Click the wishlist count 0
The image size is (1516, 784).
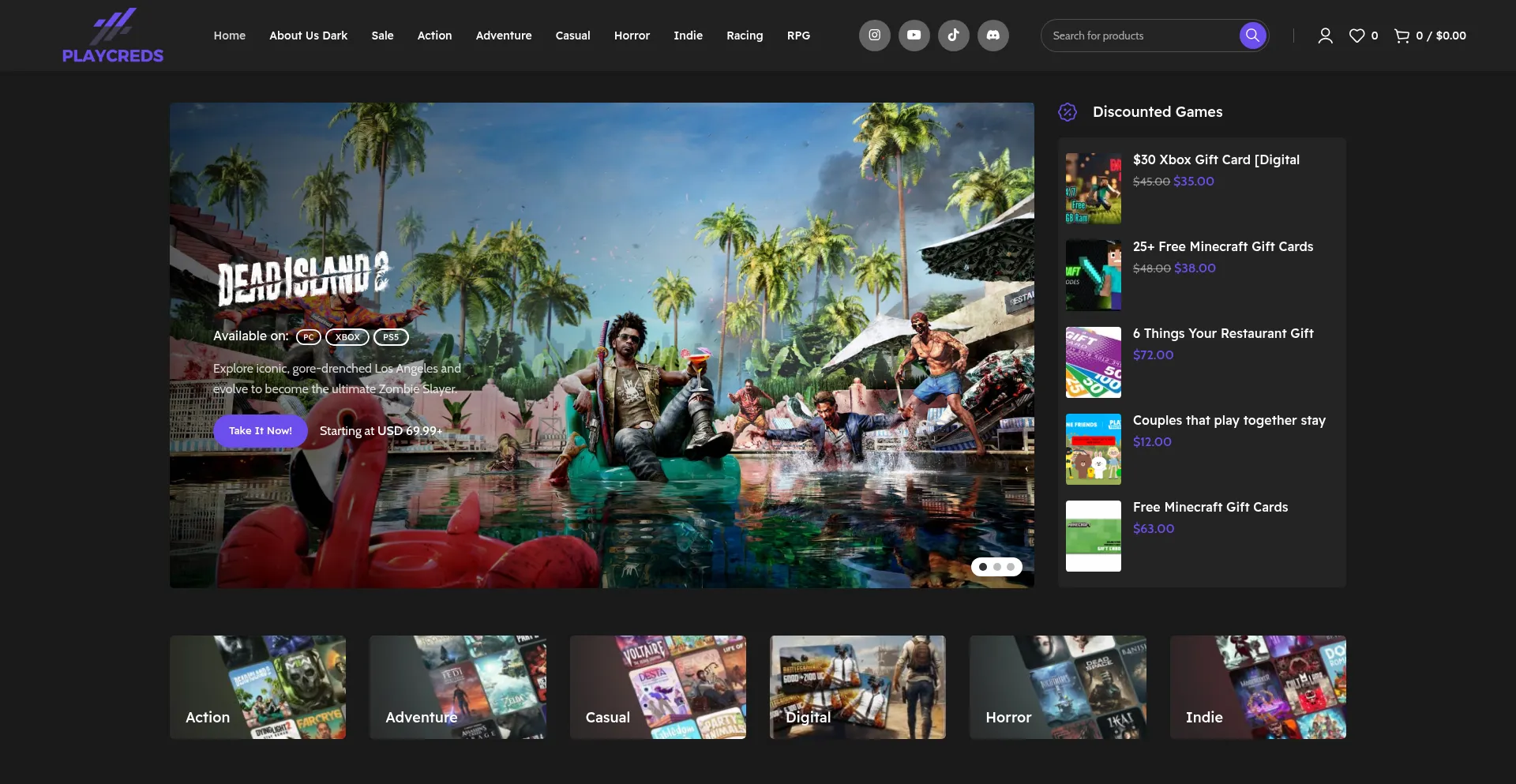[1375, 36]
